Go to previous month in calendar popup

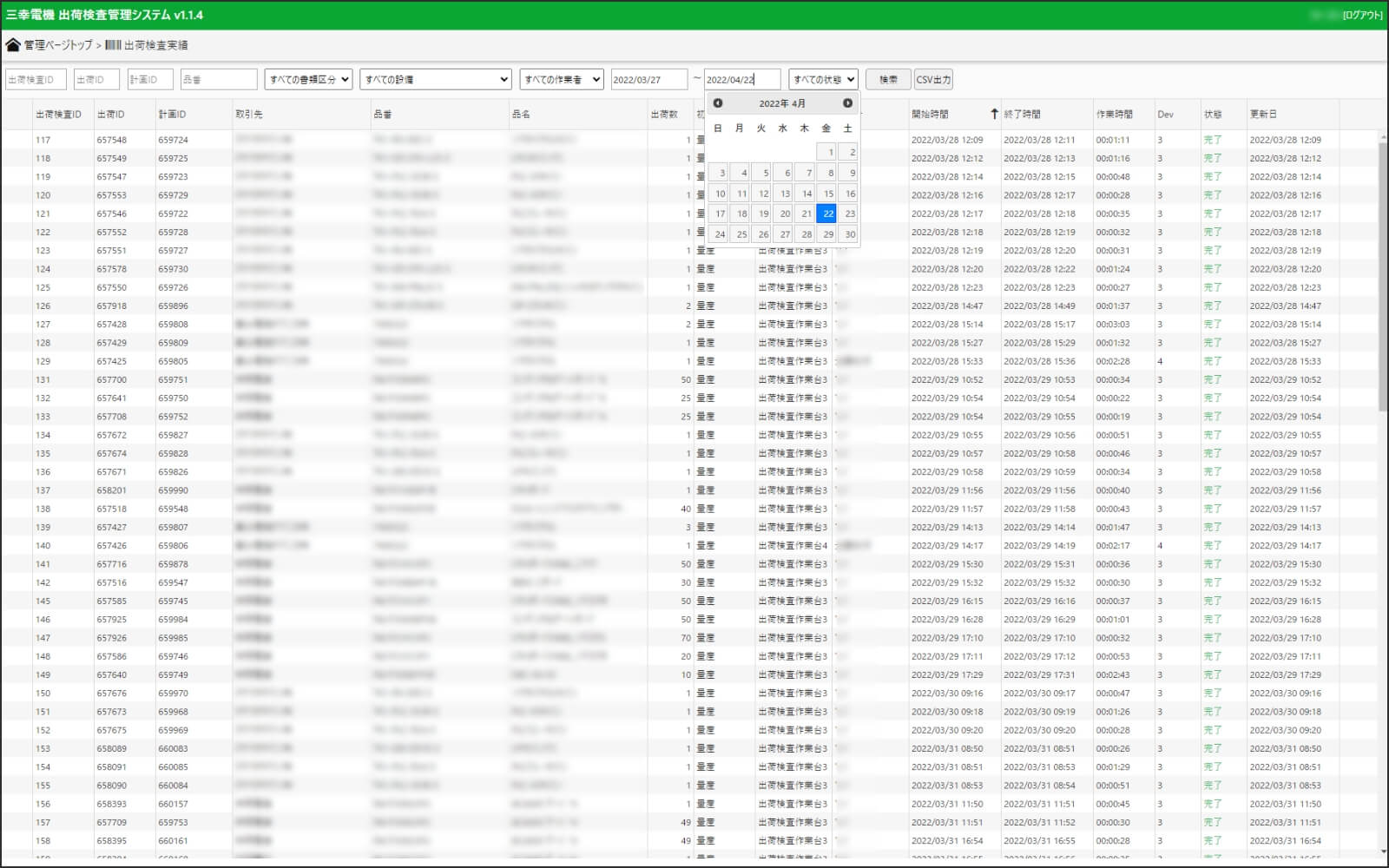718,103
